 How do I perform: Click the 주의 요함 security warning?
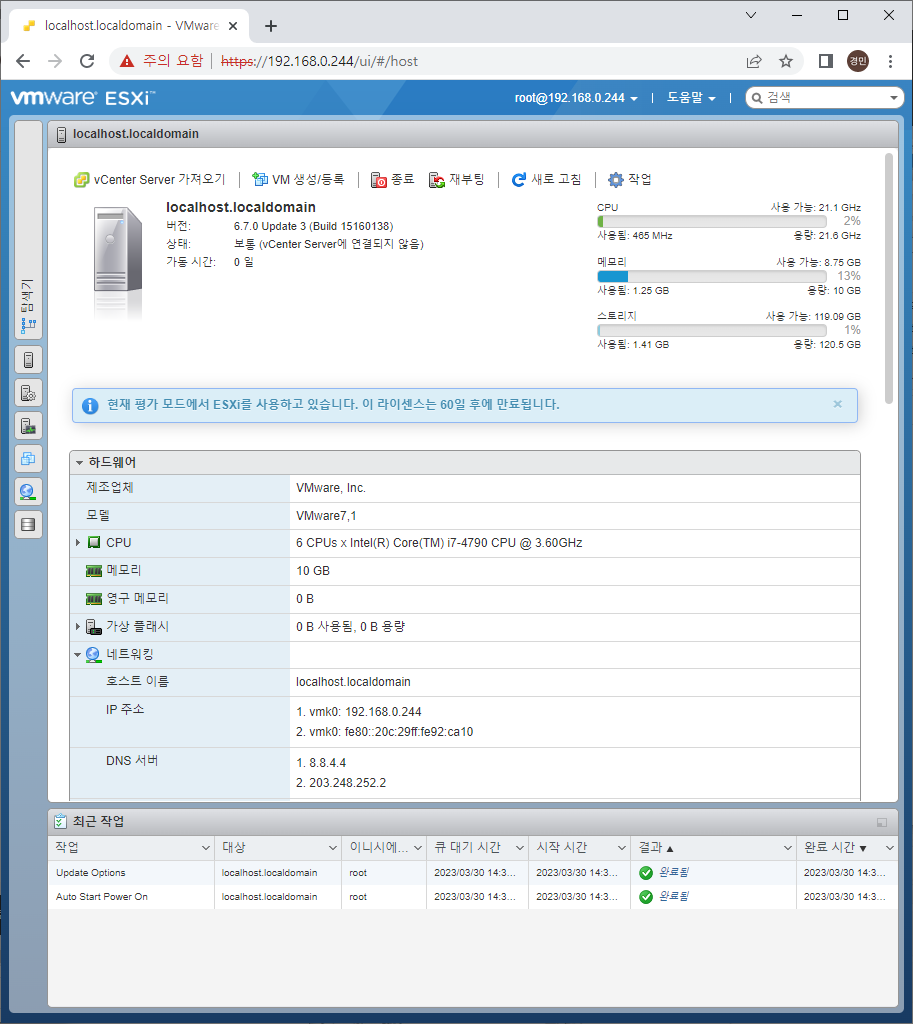pyautogui.click(x=161, y=61)
